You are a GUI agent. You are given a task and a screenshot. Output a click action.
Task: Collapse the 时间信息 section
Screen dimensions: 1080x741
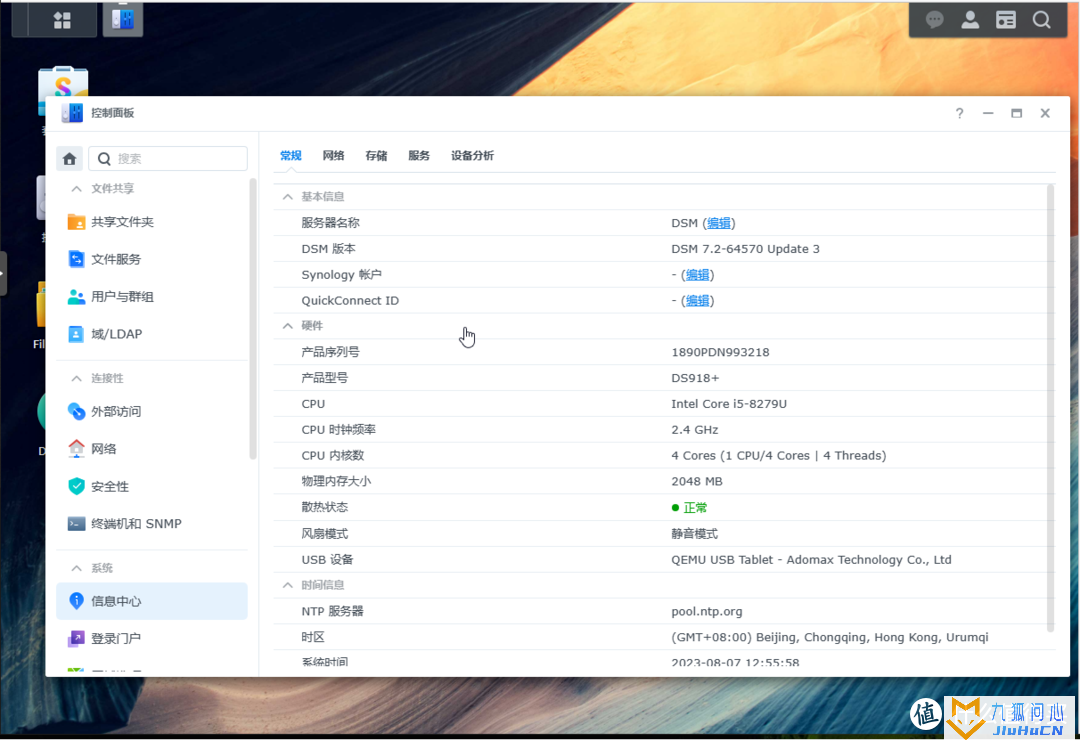[x=288, y=585]
